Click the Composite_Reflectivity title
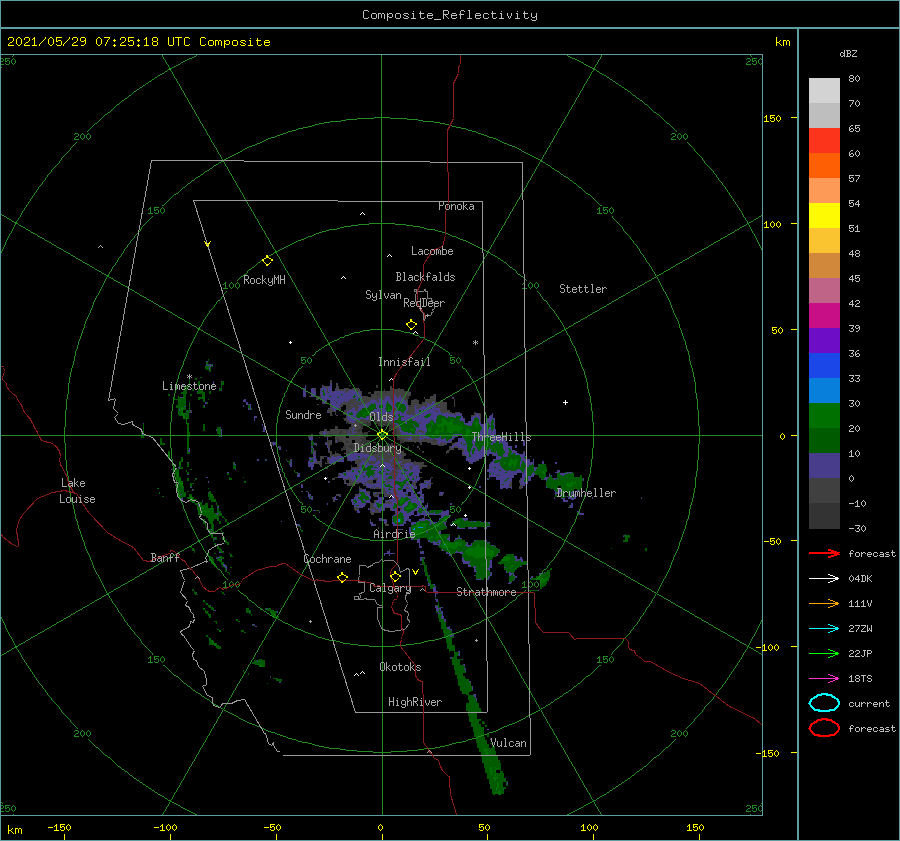 tap(450, 15)
